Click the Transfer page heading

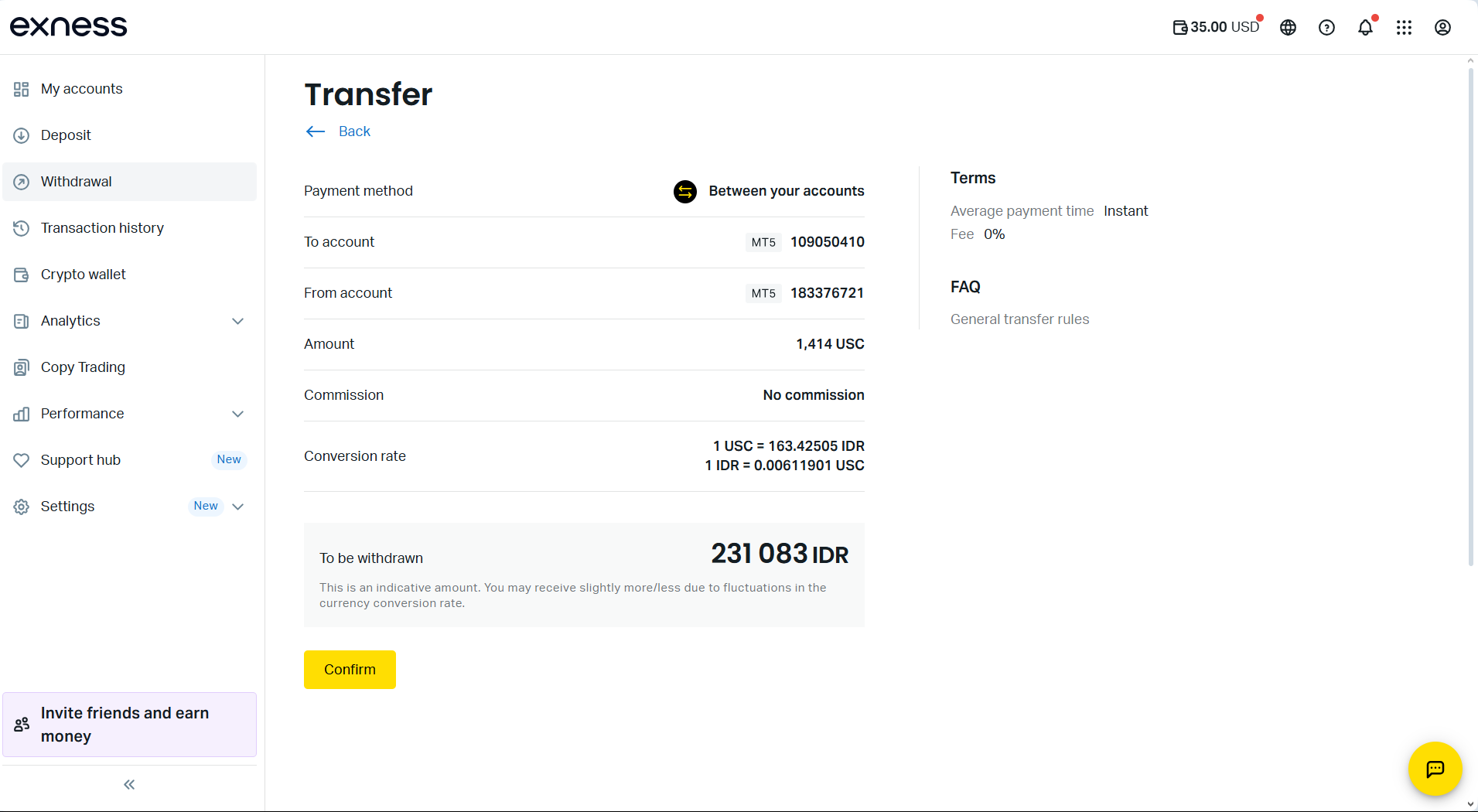(368, 94)
